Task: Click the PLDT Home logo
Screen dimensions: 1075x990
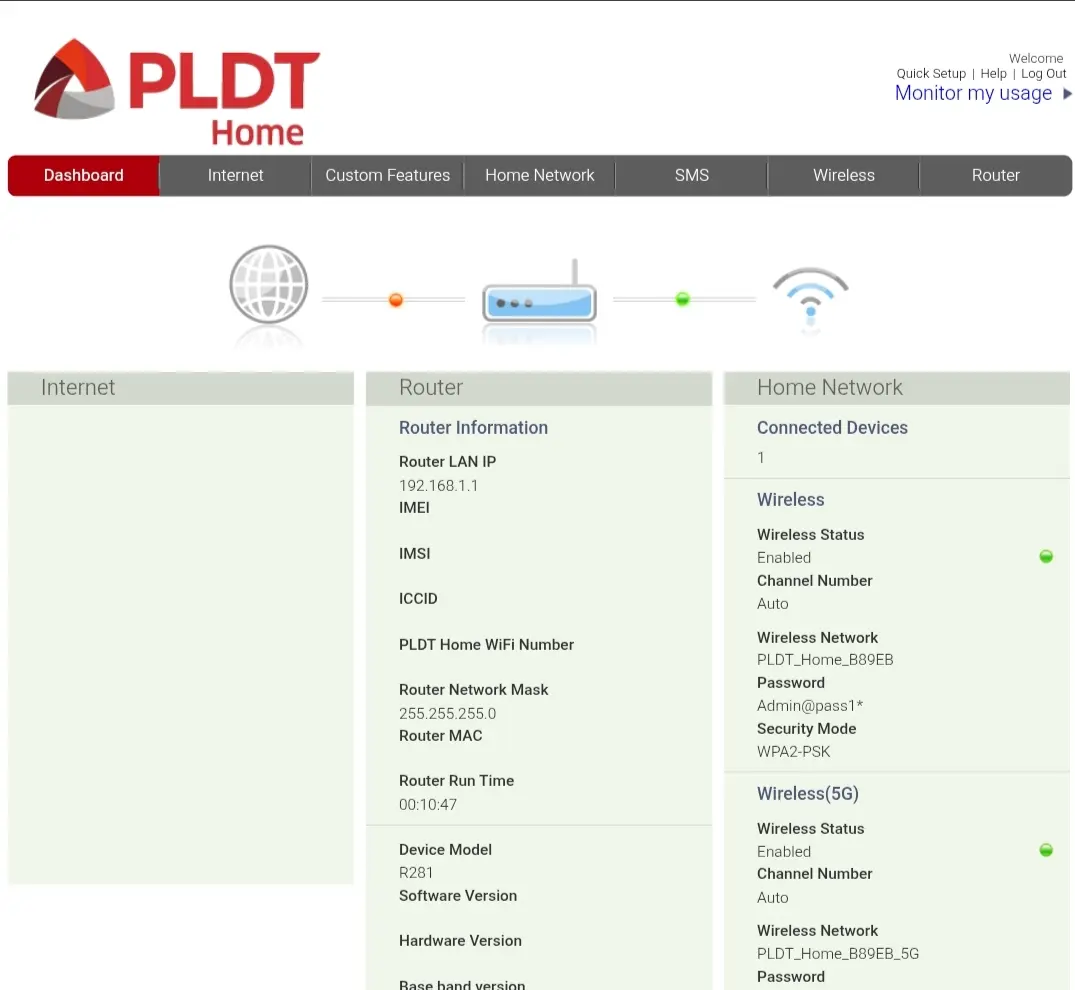Action: (x=176, y=92)
